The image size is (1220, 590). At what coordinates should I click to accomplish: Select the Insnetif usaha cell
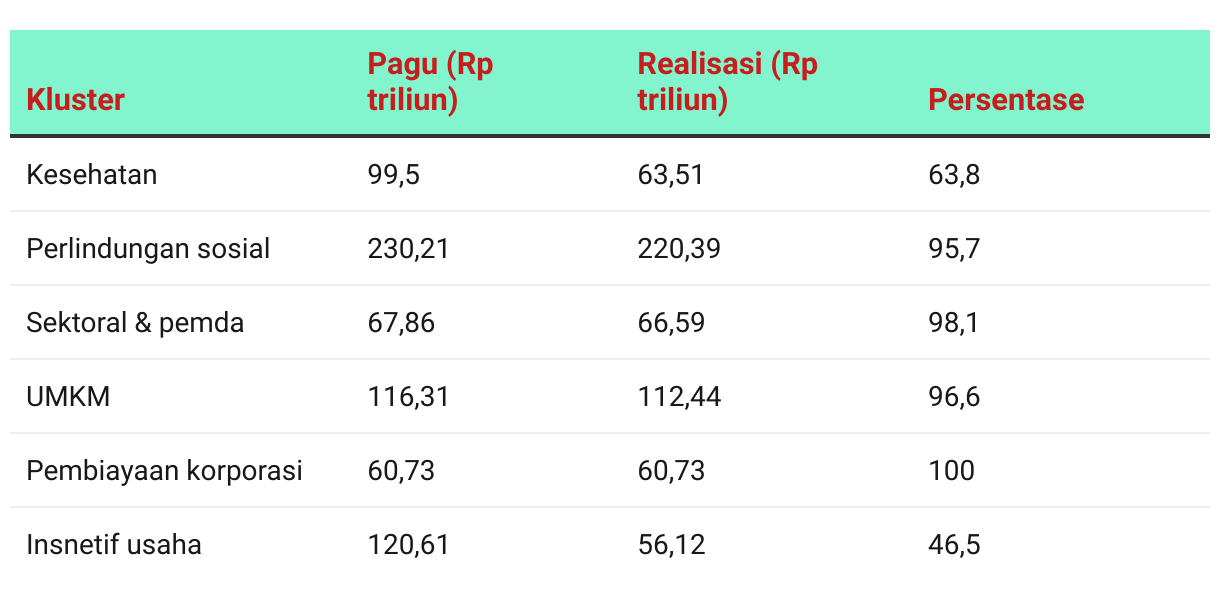pos(114,545)
